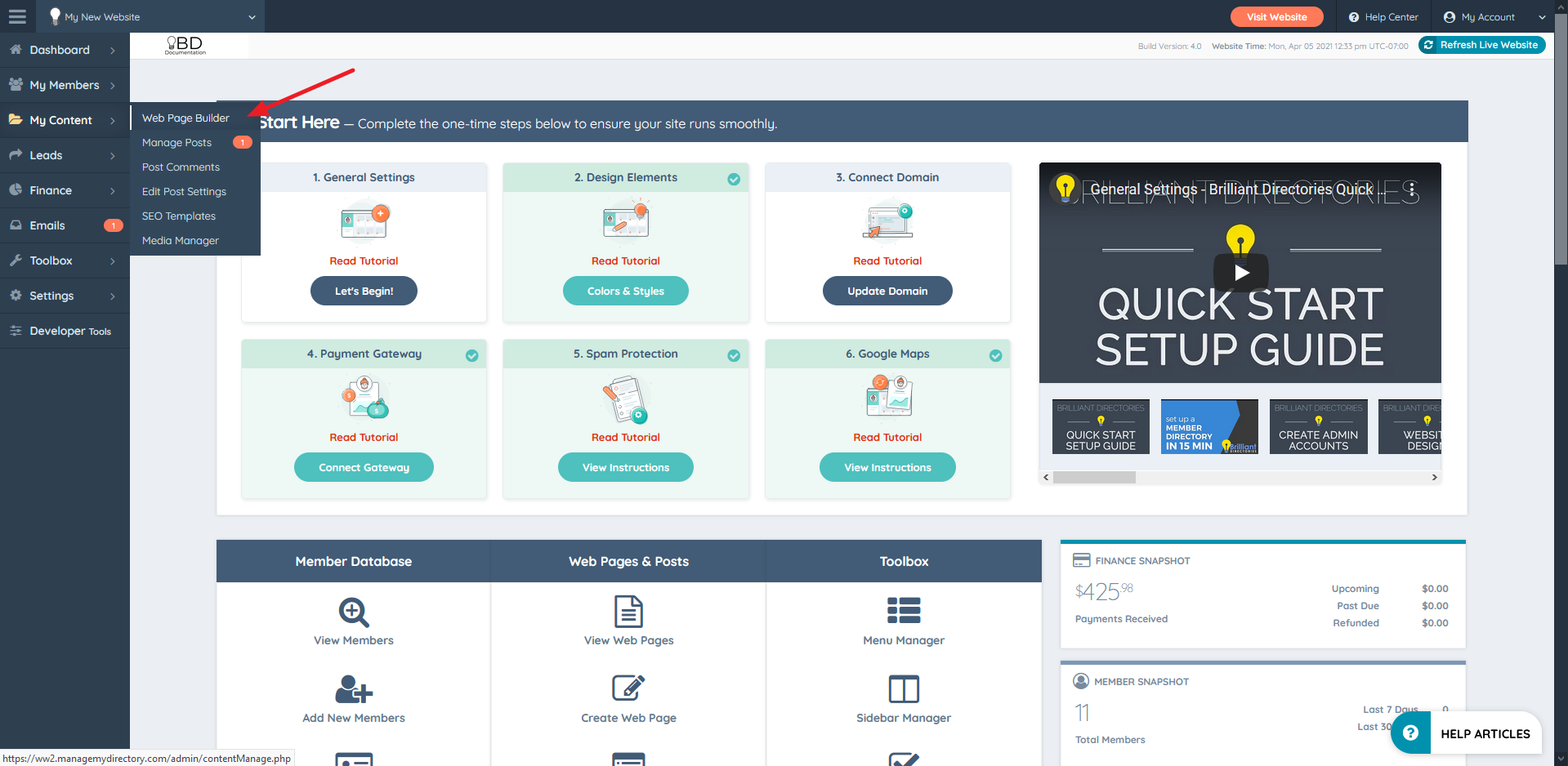1568x766 pixels.
Task: Click the Add New Members person-plus icon
Action: coord(354,689)
